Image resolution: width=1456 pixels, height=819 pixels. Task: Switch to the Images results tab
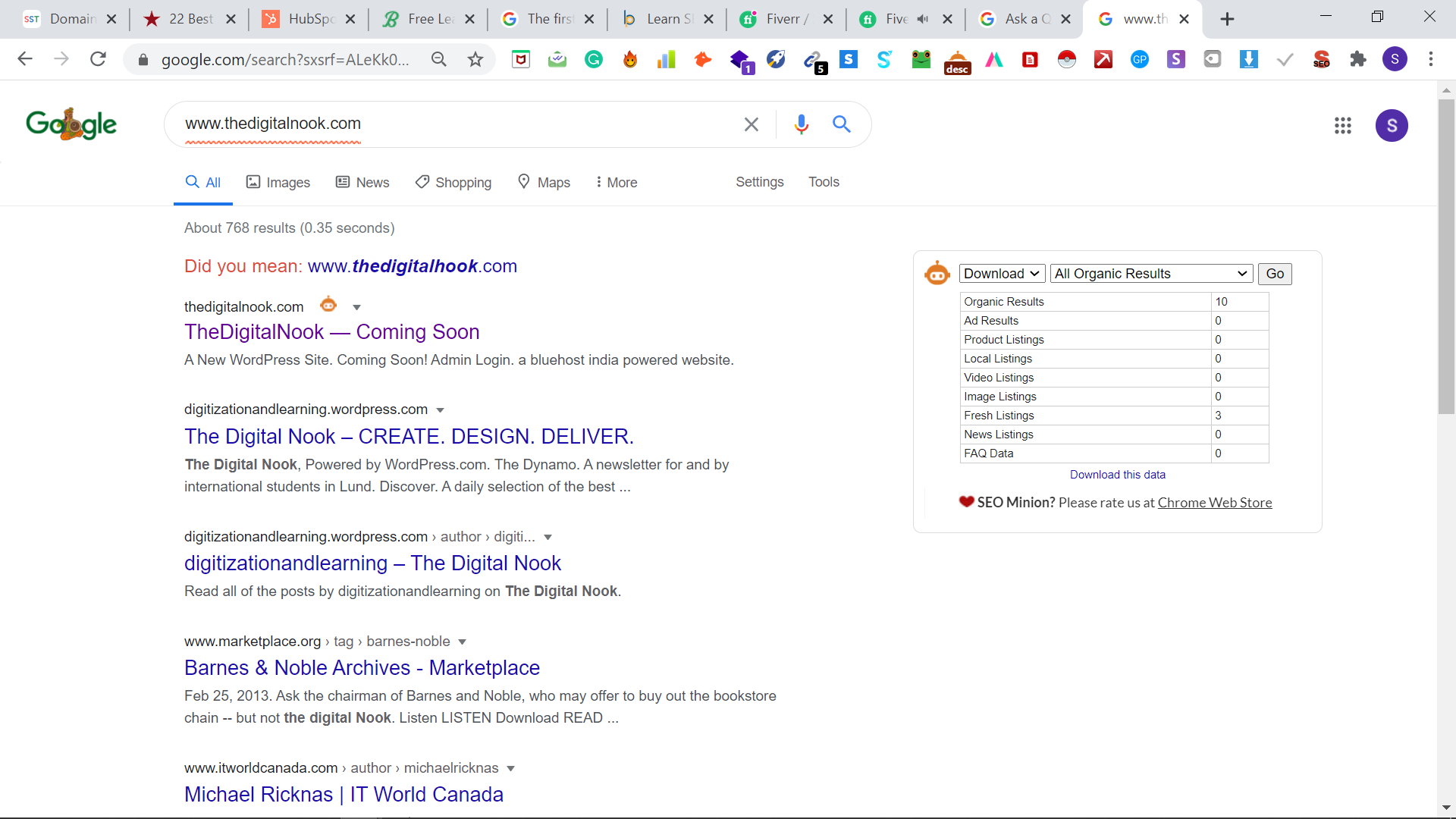(x=278, y=182)
